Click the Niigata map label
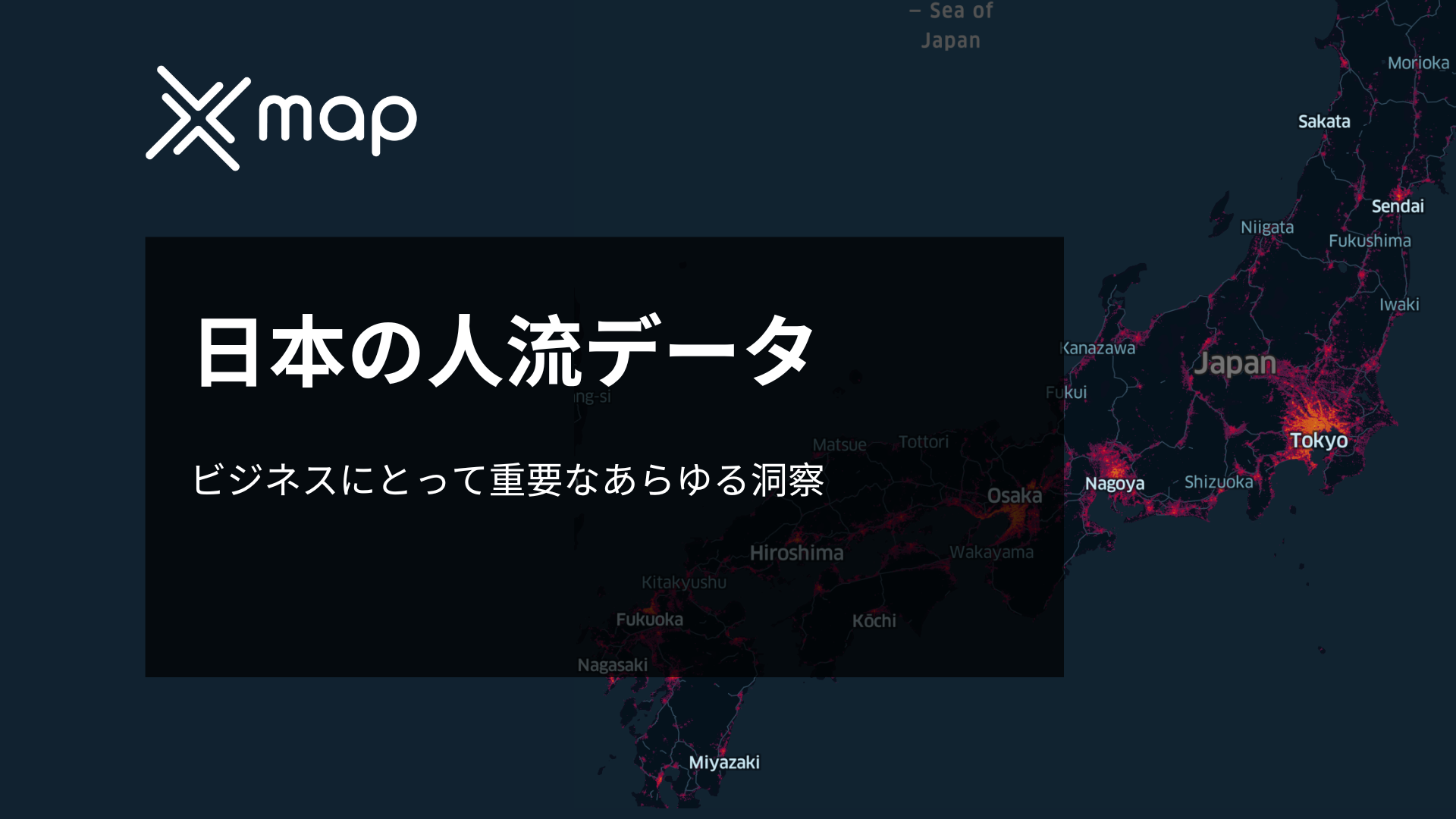This screenshot has width=1456, height=819. pyautogui.click(x=1267, y=227)
